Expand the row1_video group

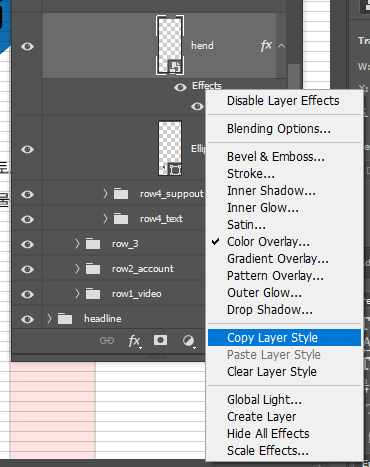click(77, 293)
